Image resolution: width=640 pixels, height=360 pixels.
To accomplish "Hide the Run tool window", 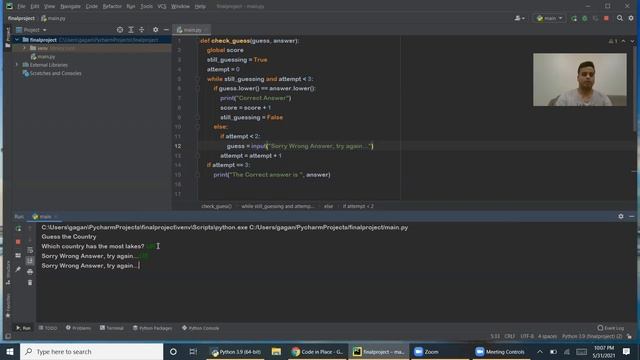I will tap(631, 216).
